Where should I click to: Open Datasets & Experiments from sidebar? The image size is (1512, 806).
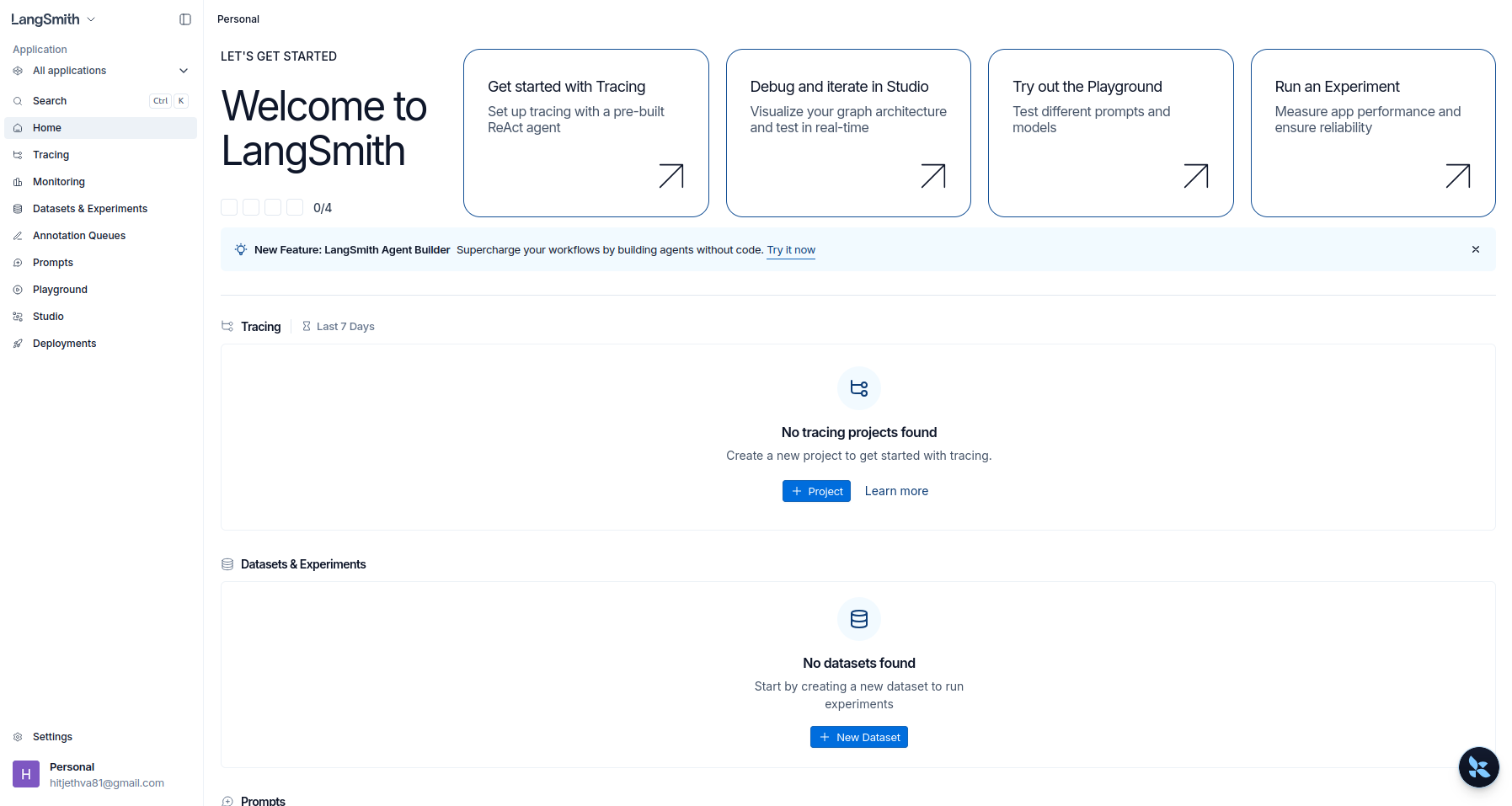pyautogui.click(x=89, y=208)
